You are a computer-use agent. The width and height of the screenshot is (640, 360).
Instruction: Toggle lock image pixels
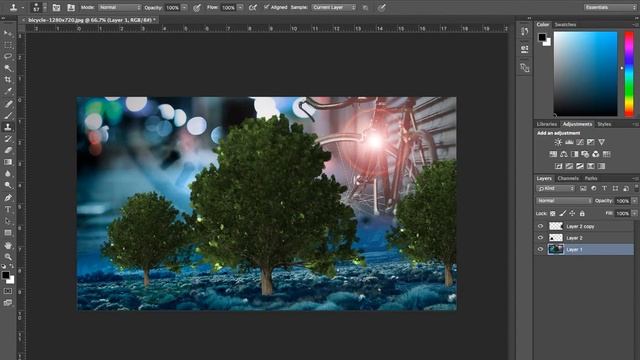point(562,213)
